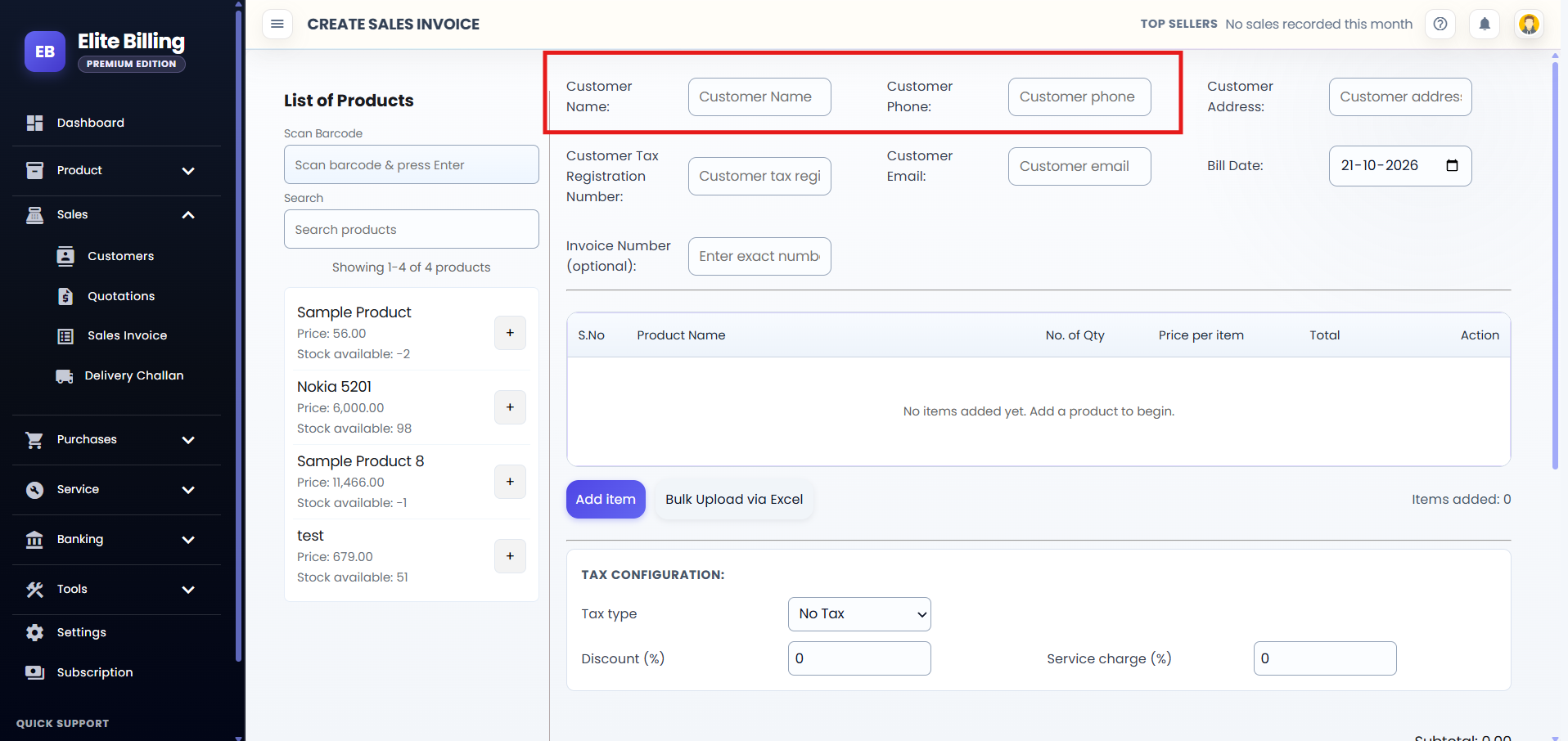
Task: Click the Customer Name field
Action: (x=759, y=97)
